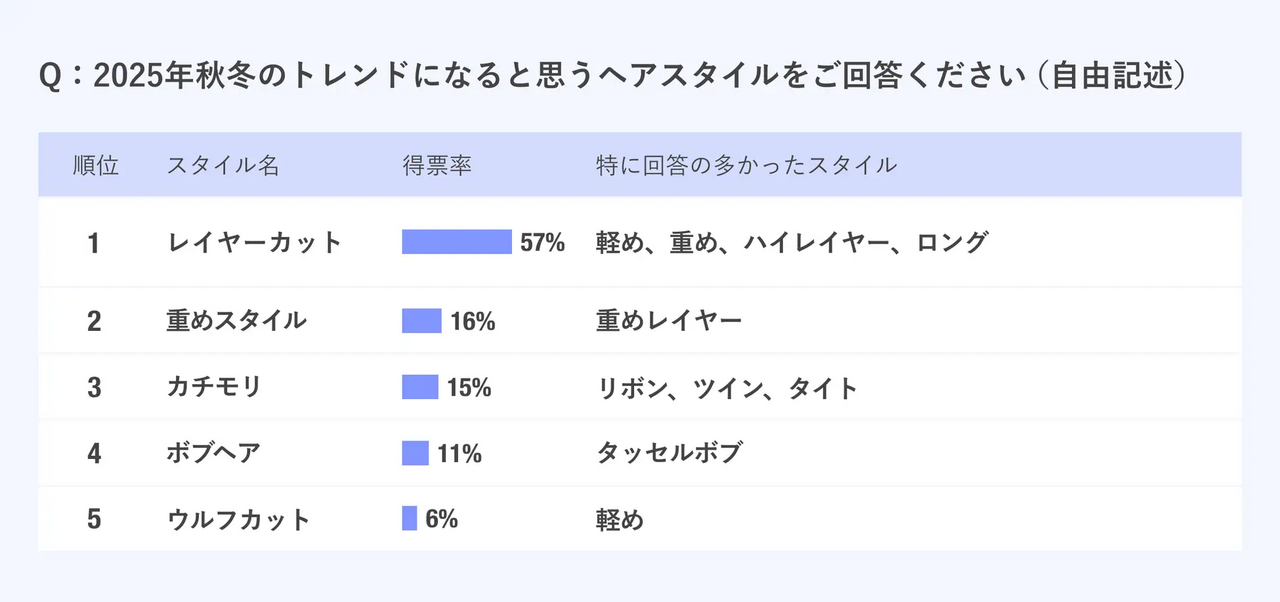Select the 重めスタイル style name
Viewport: 1280px width, 602px height.
pos(236,321)
